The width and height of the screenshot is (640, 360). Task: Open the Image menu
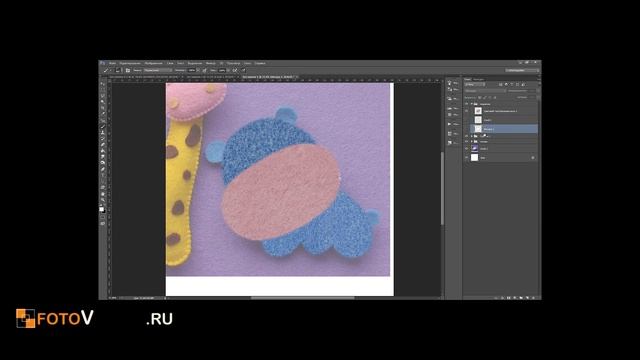coord(153,63)
